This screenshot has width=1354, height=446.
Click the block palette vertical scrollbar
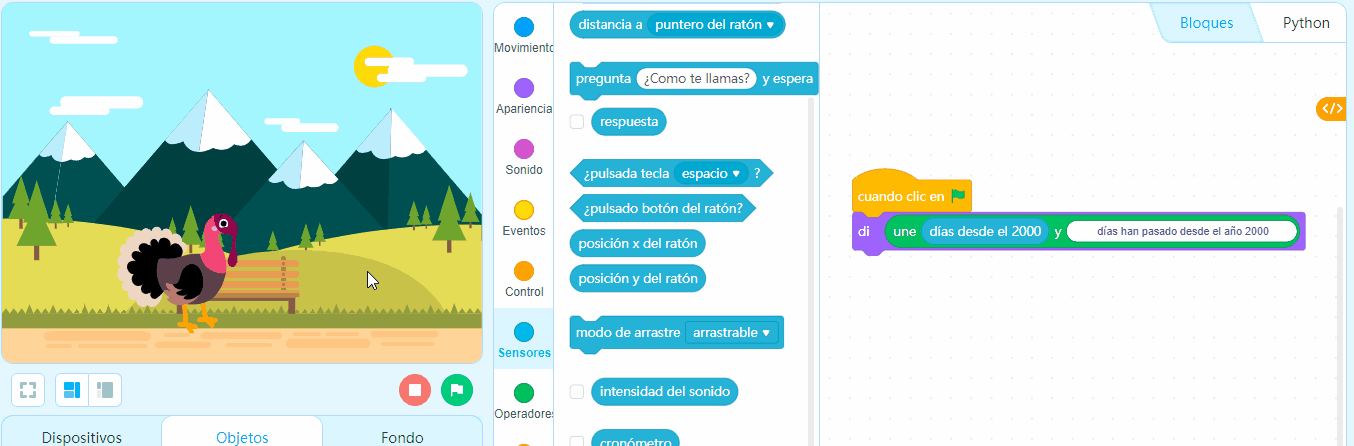tap(812, 270)
